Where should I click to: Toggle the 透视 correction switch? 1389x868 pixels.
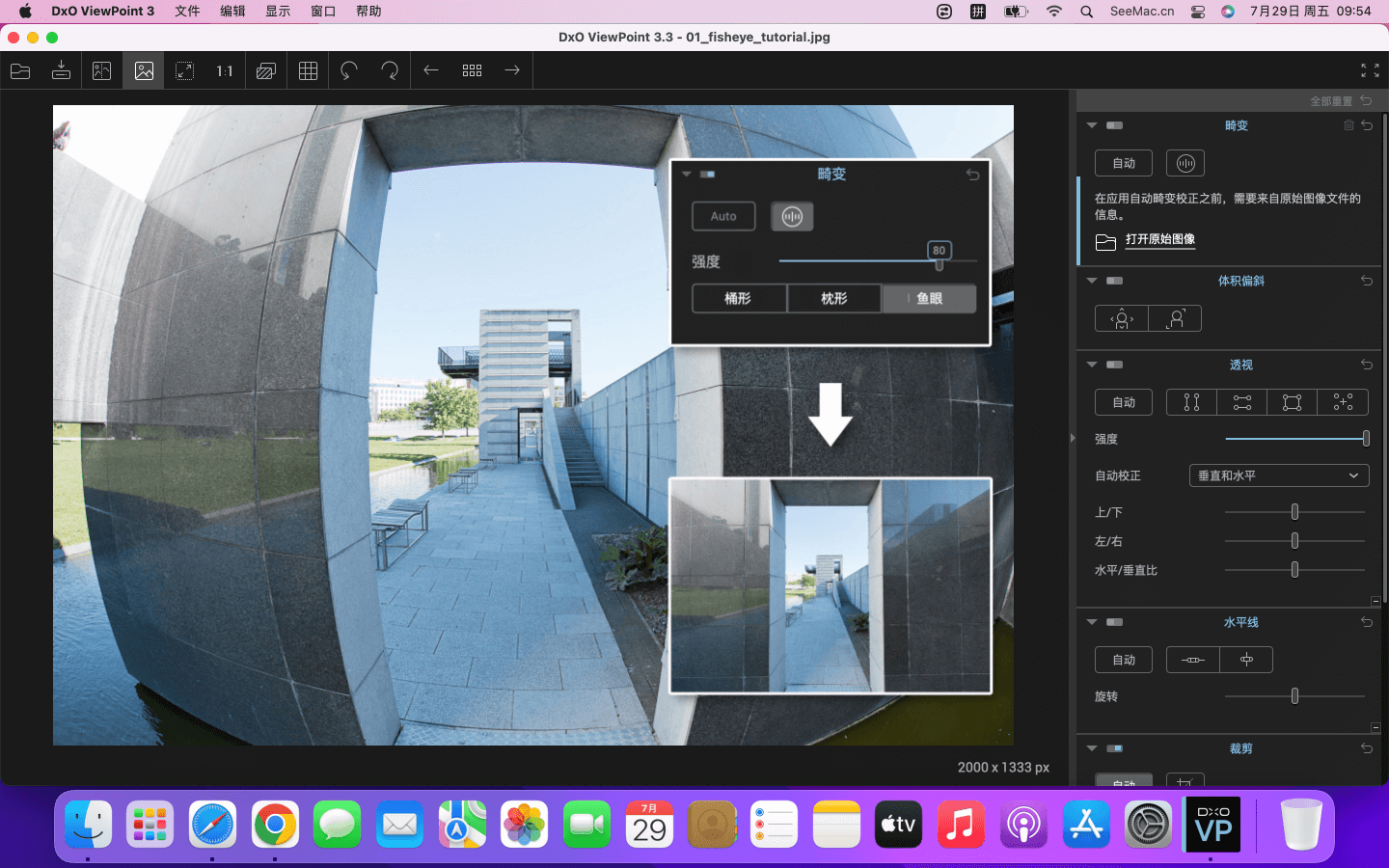tap(1114, 365)
